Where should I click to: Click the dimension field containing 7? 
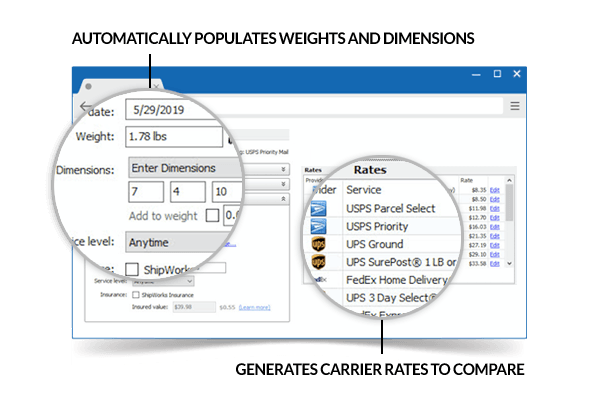146,191
